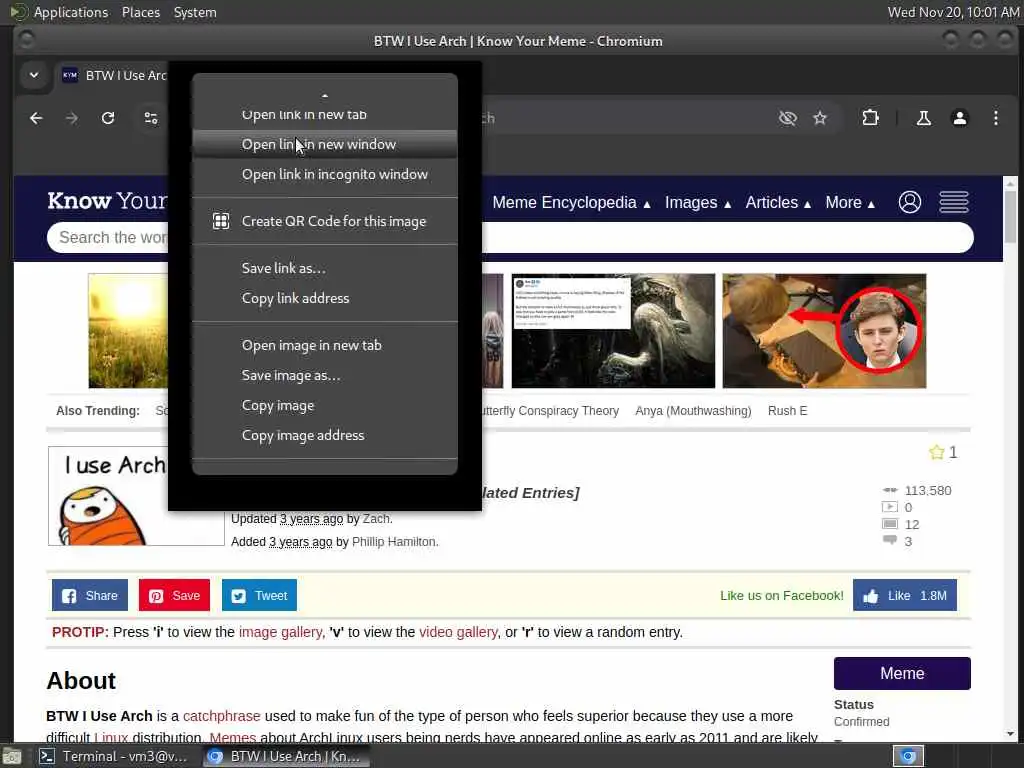Tweet this entry

(259, 595)
